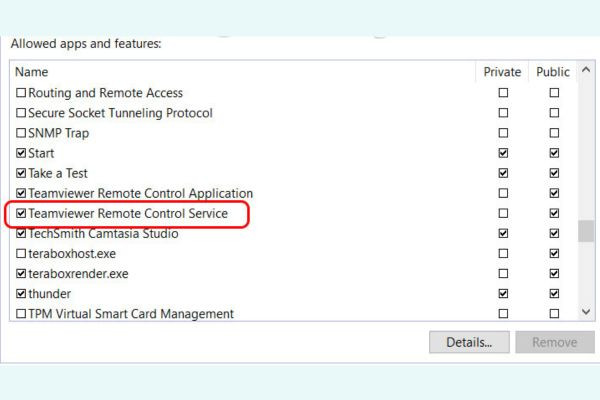600x400 pixels.
Task: Uncheck the teraboxrender.exe name checkbox
Action: pyautogui.click(x=21, y=274)
